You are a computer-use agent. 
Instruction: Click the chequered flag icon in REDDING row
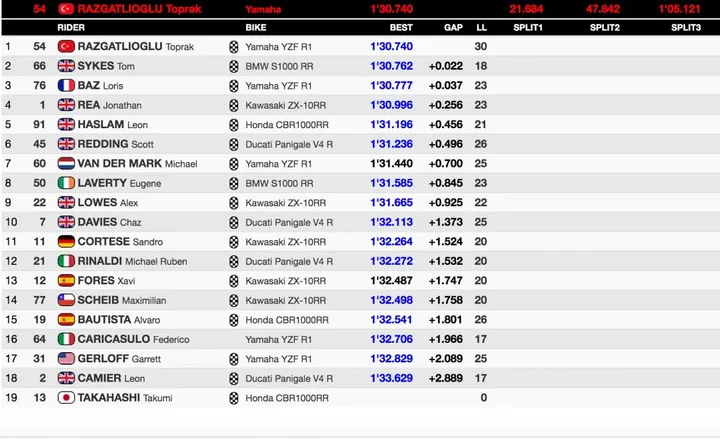234,144
